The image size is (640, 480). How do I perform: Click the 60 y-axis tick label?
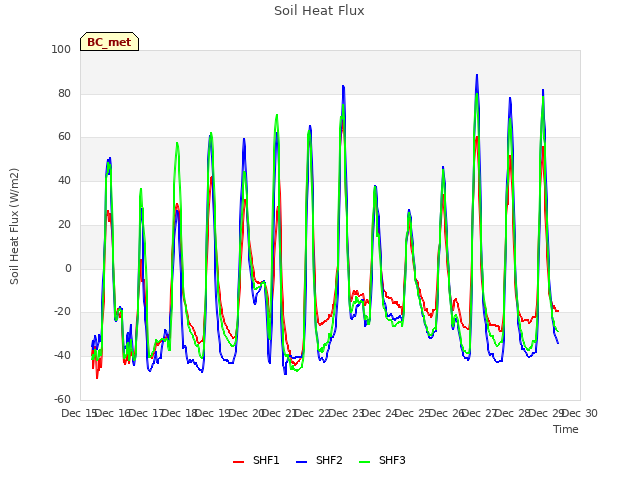(x=64, y=137)
